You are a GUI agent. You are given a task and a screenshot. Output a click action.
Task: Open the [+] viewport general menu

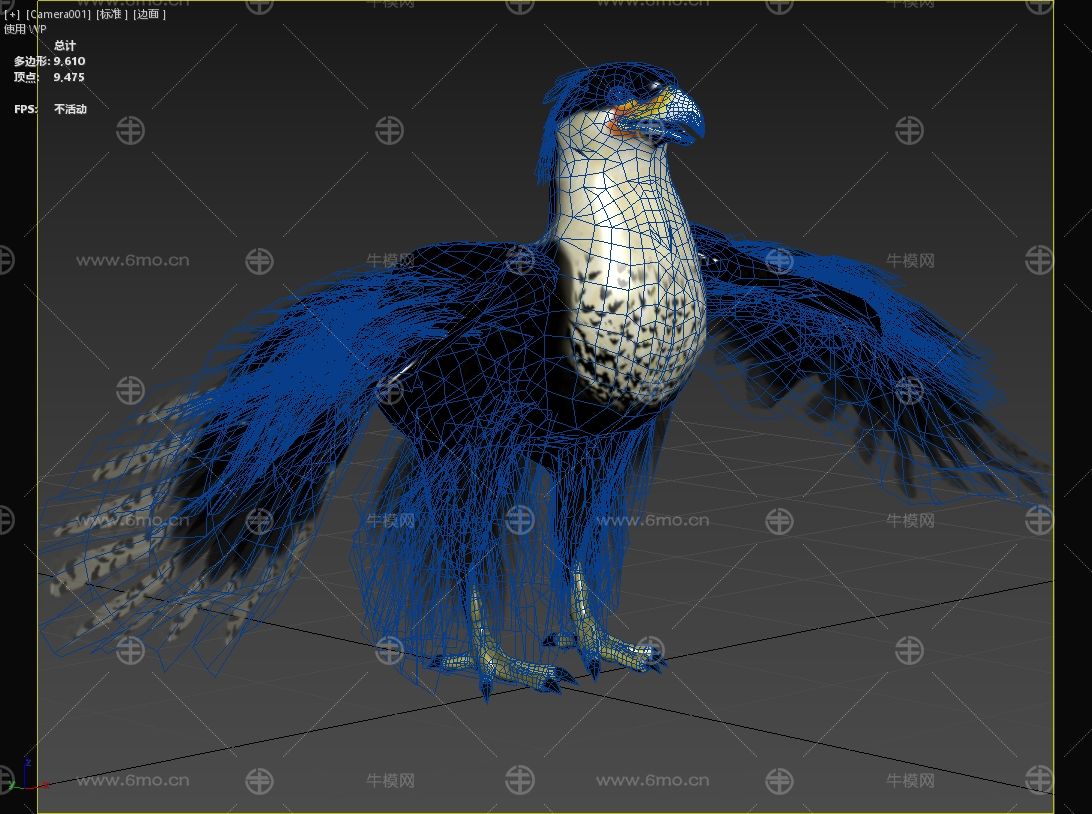[x=12, y=15]
